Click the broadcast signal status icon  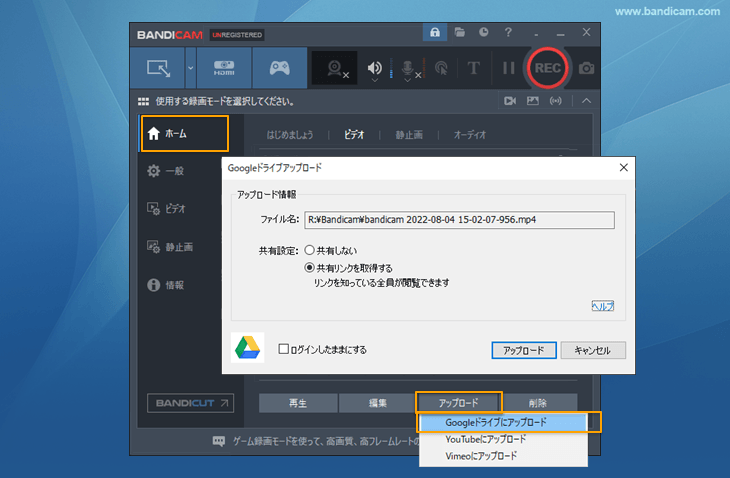click(555, 101)
